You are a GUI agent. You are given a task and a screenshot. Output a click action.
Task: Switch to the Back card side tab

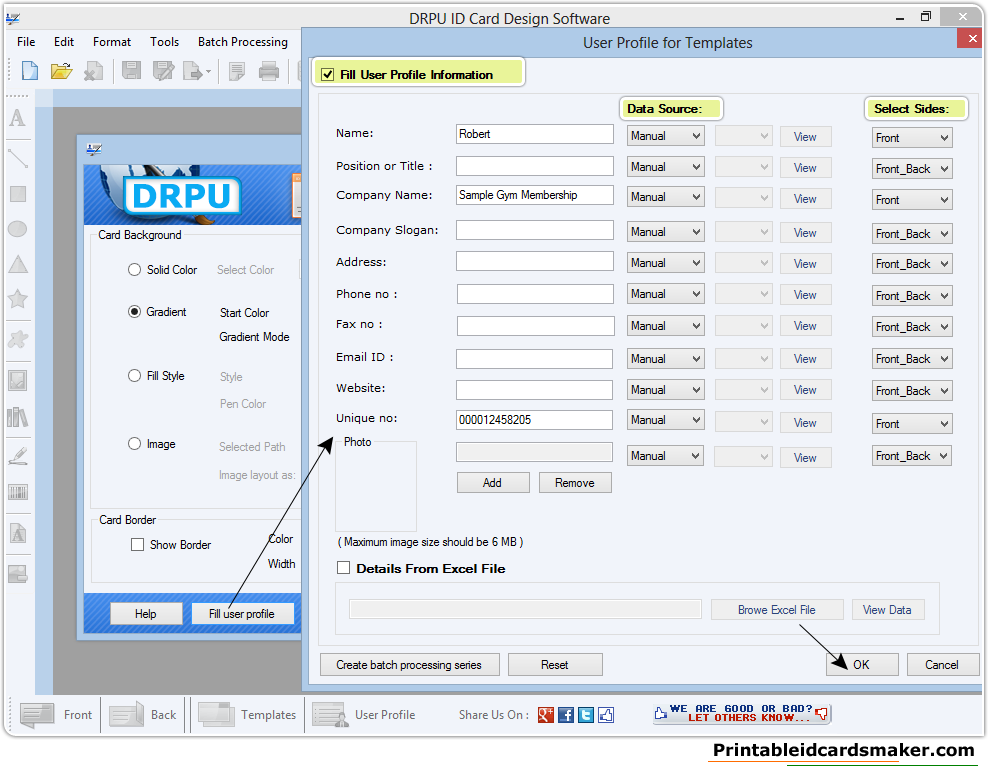144,714
